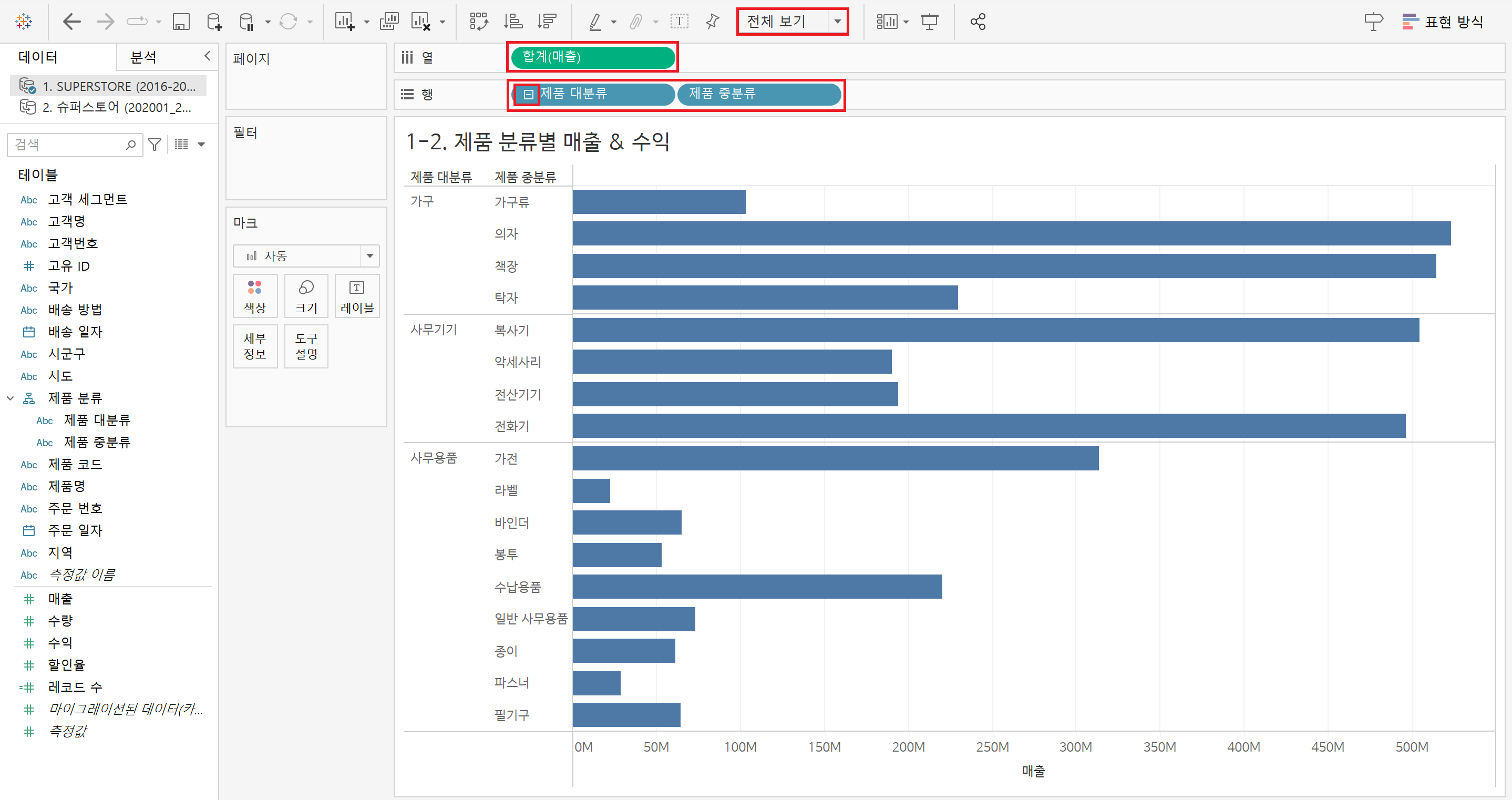This screenshot has width=1512, height=800.
Task: Click the filter icon beside search box
Action: [155, 145]
